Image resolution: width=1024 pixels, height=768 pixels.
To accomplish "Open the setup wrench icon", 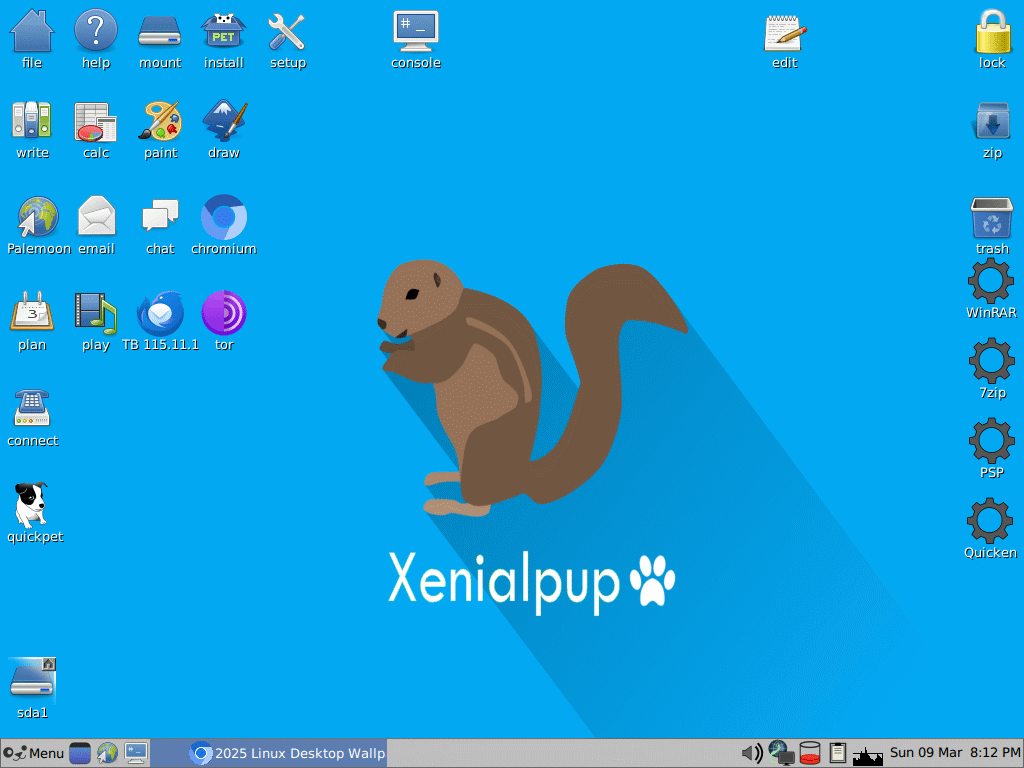I will point(287,31).
